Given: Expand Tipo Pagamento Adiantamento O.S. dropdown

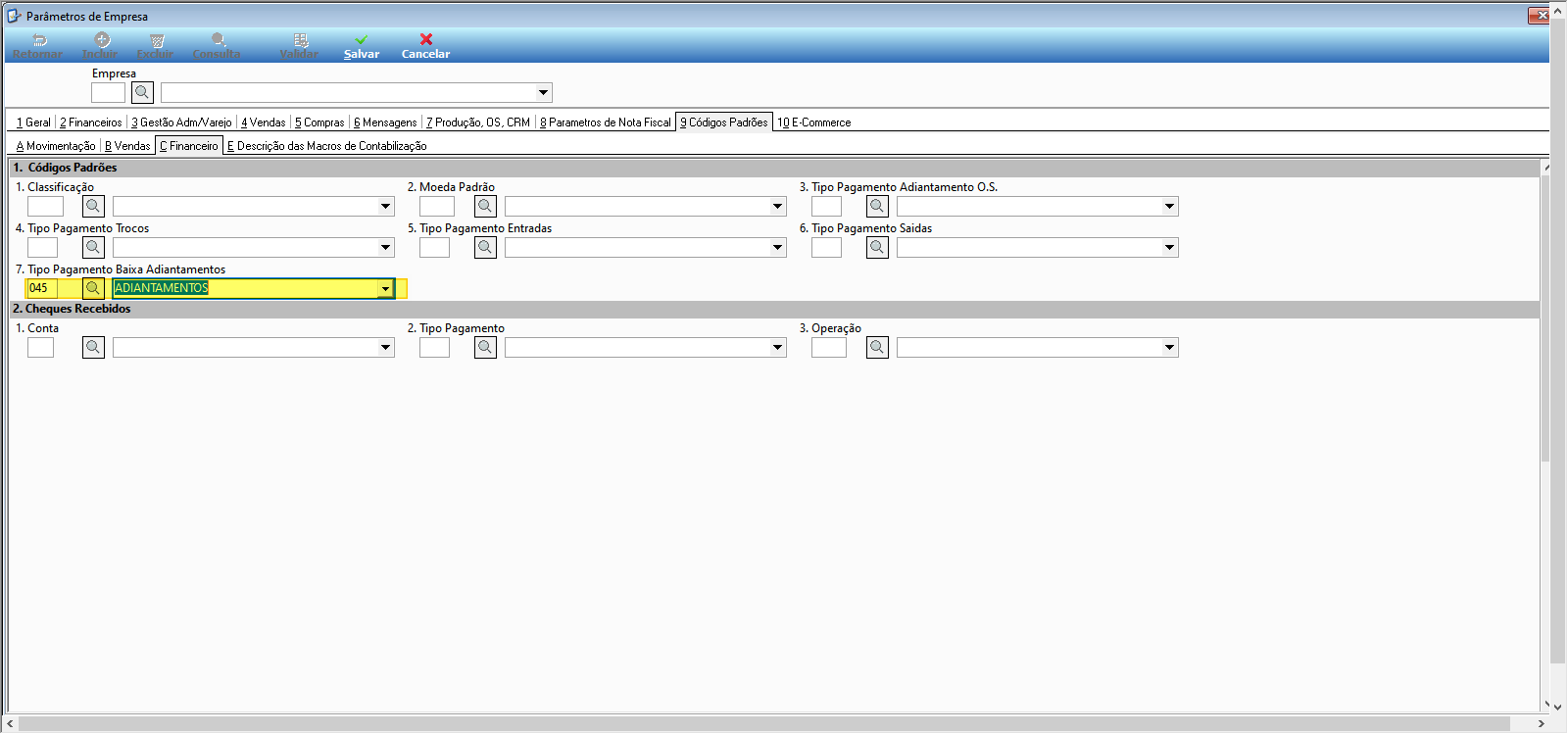Looking at the screenshot, I should [x=1169, y=206].
